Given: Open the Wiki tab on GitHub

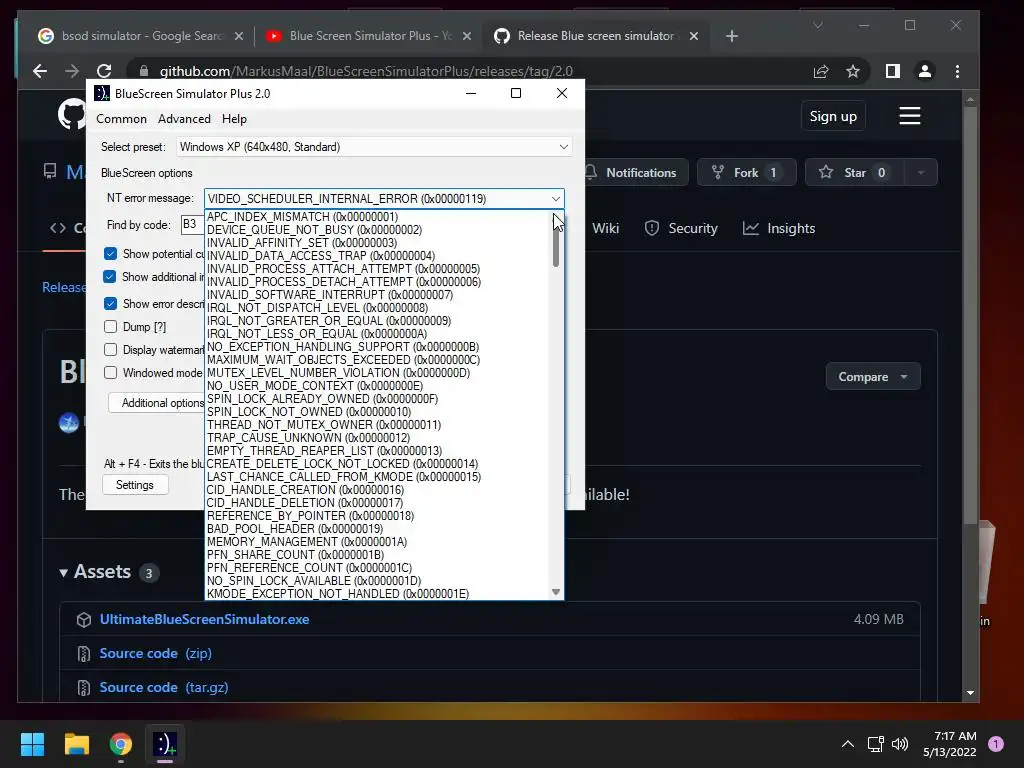Looking at the screenshot, I should pyautogui.click(x=605, y=229).
